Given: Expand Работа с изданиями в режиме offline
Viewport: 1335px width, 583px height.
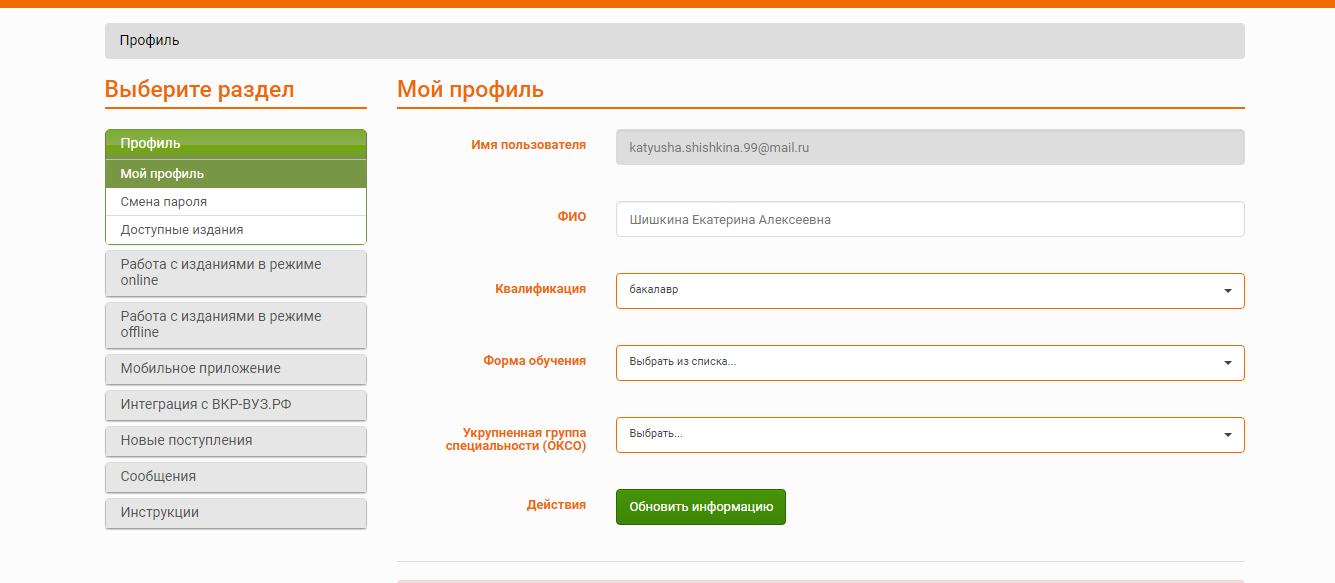Looking at the screenshot, I should pyautogui.click(x=235, y=324).
